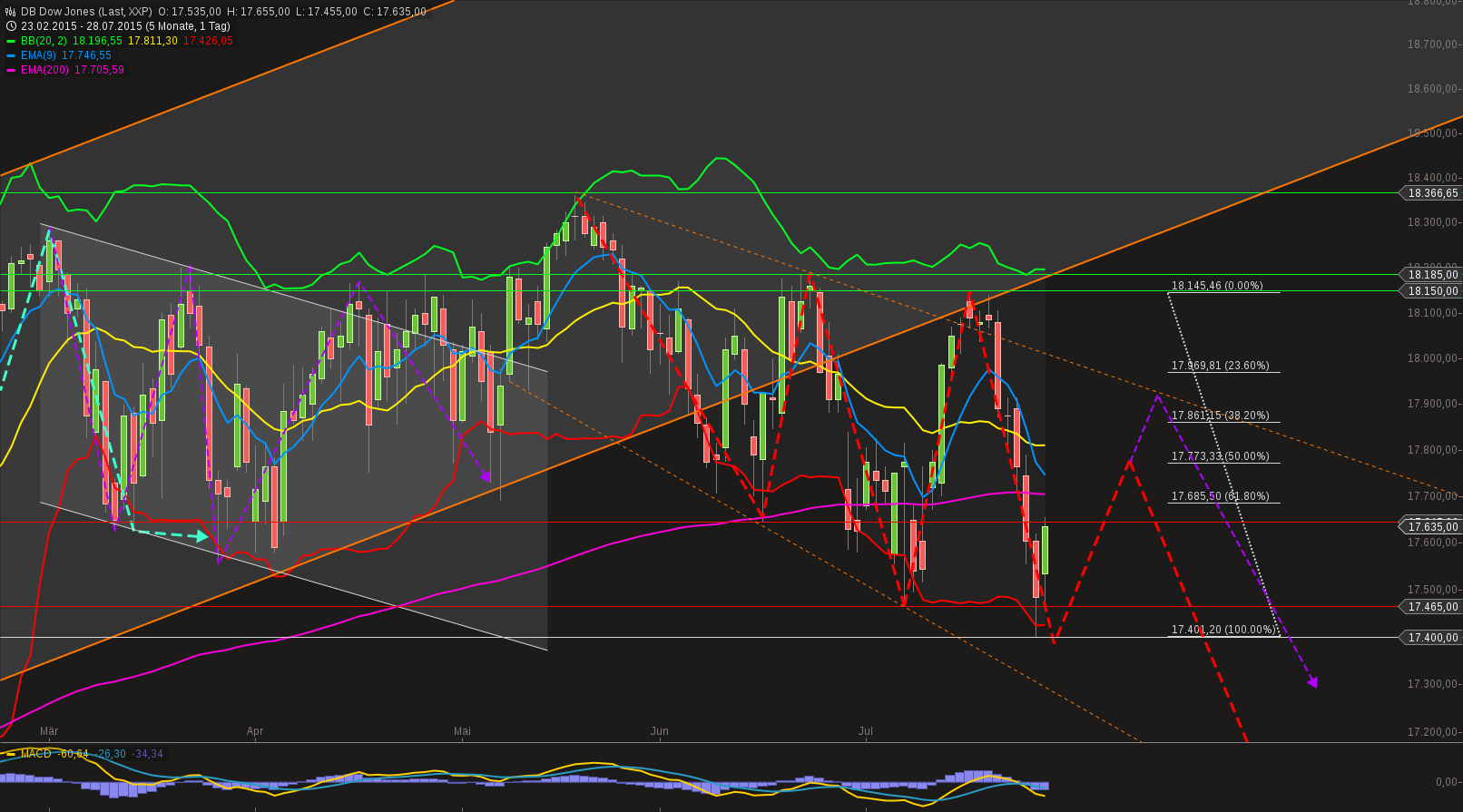Viewport: 1463px width, 812px height.
Task: Click the 17.400,00 price level marker
Action: coord(1431,638)
